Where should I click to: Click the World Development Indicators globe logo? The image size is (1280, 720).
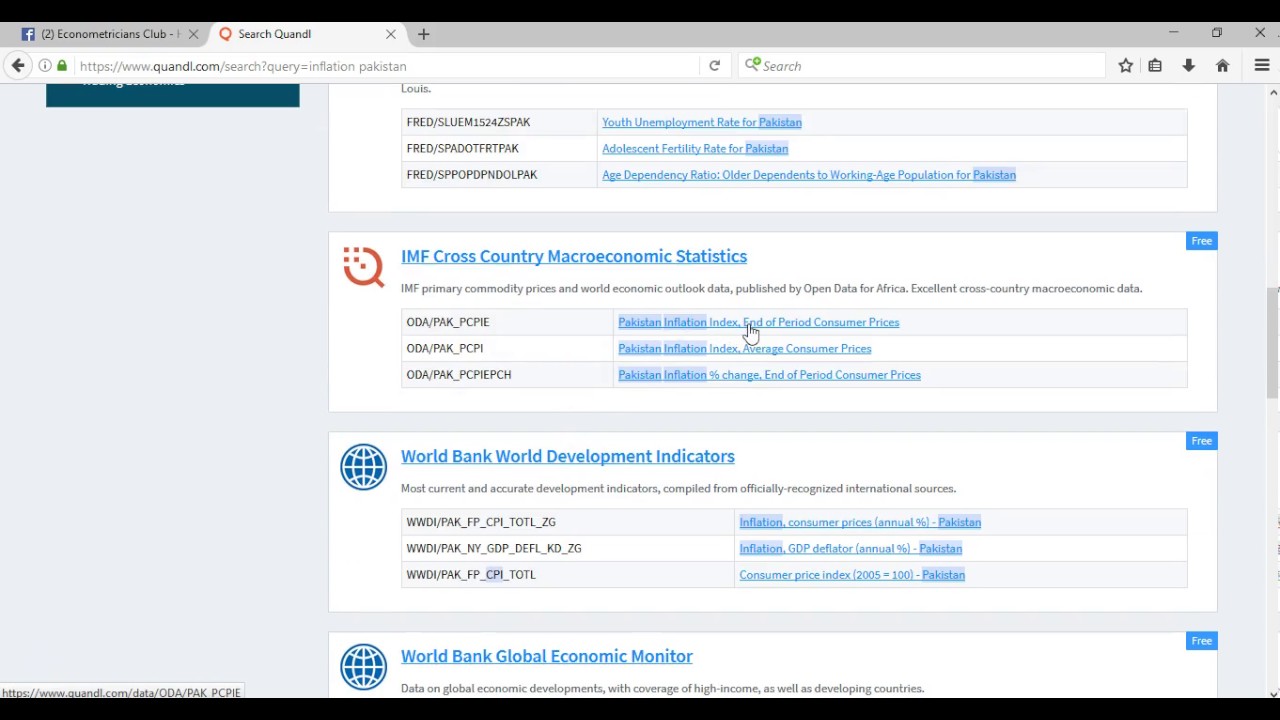(363, 467)
